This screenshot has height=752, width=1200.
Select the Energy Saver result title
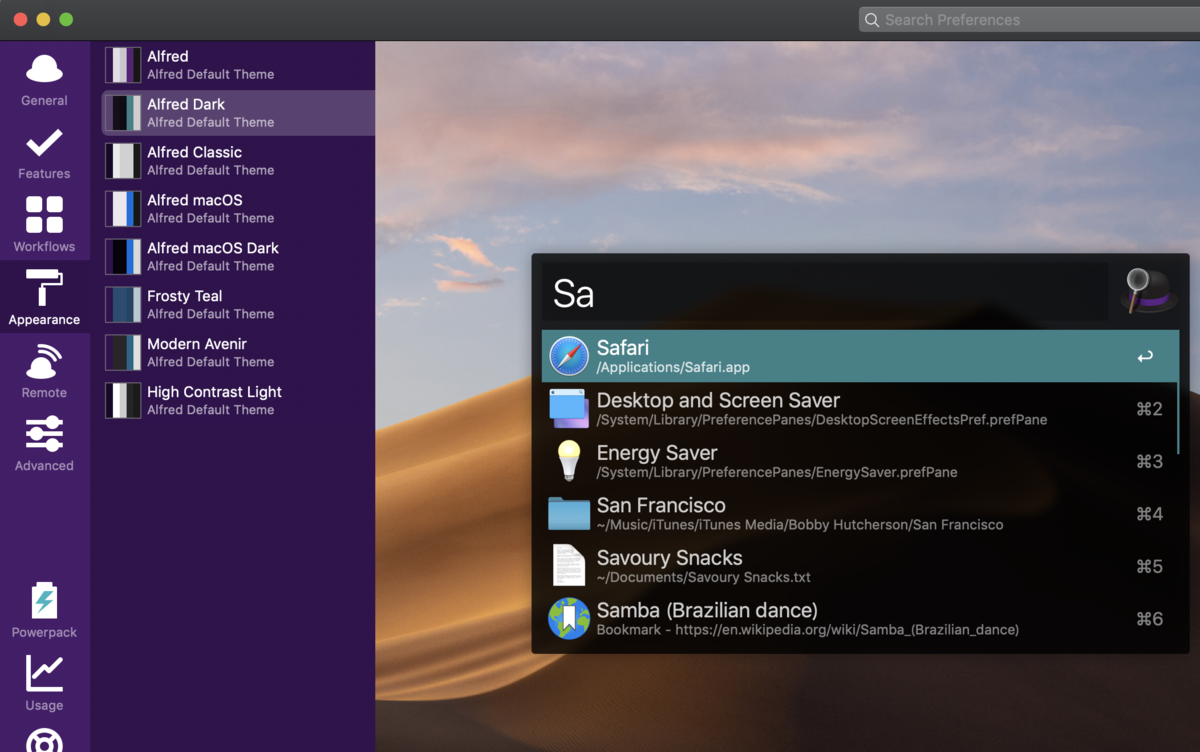657,453
